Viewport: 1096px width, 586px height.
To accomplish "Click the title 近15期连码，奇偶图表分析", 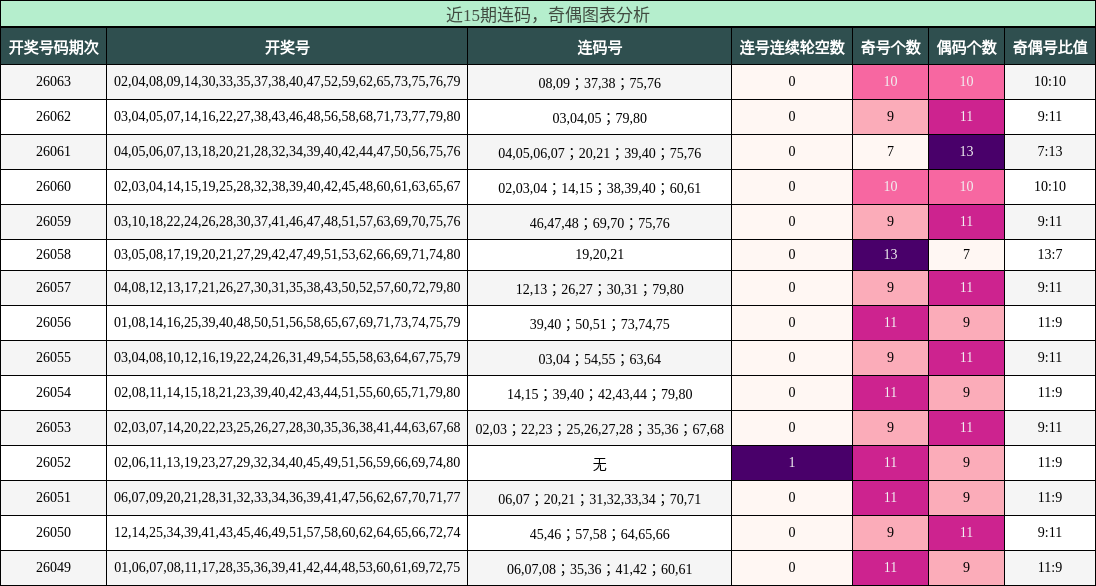I will (x=548, y=14).
